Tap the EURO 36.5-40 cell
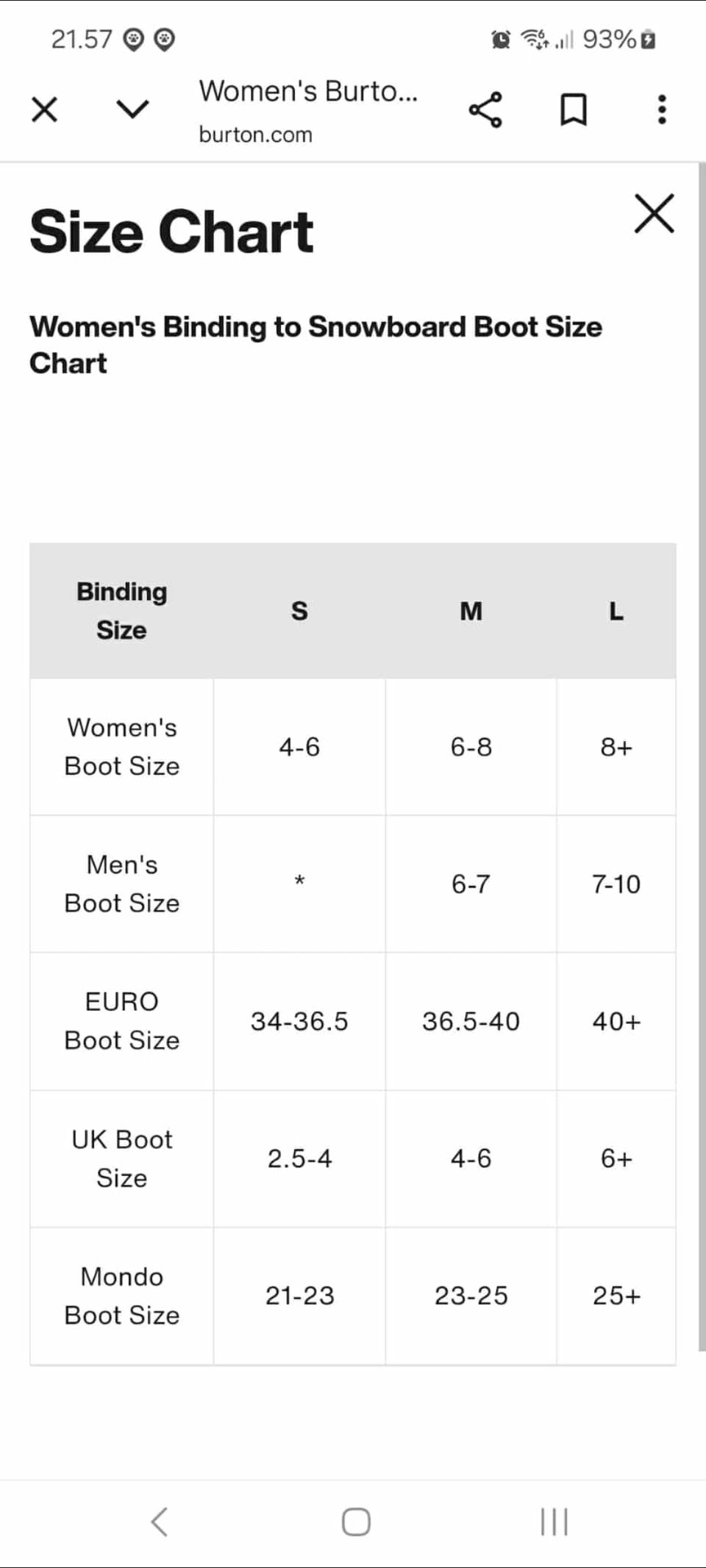Screen dimensions: 706x1568 pyautogui.click(x=471, y=1021)
